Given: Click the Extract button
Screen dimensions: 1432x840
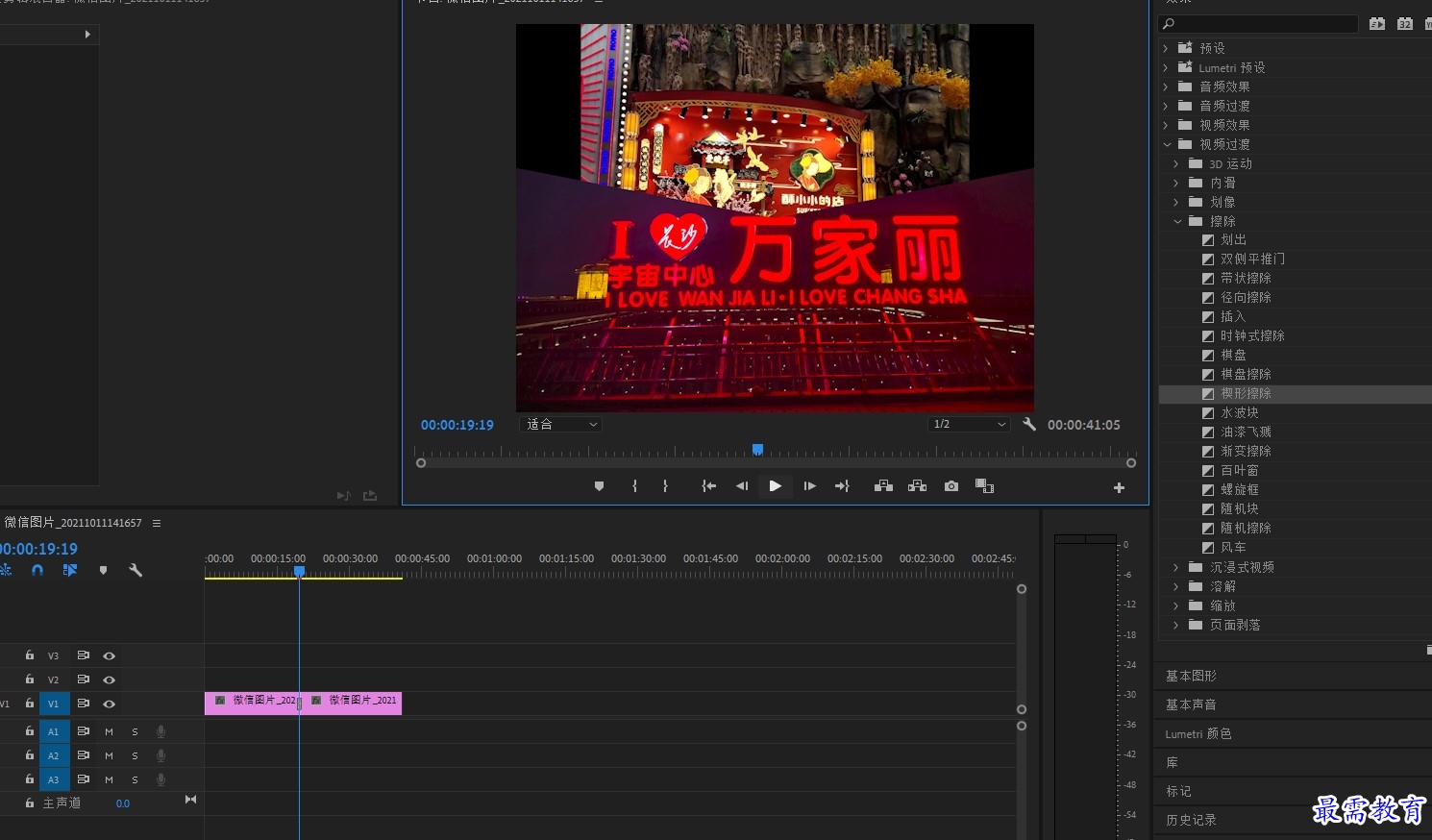Looking at the screenshot, I should pos(918,486).
